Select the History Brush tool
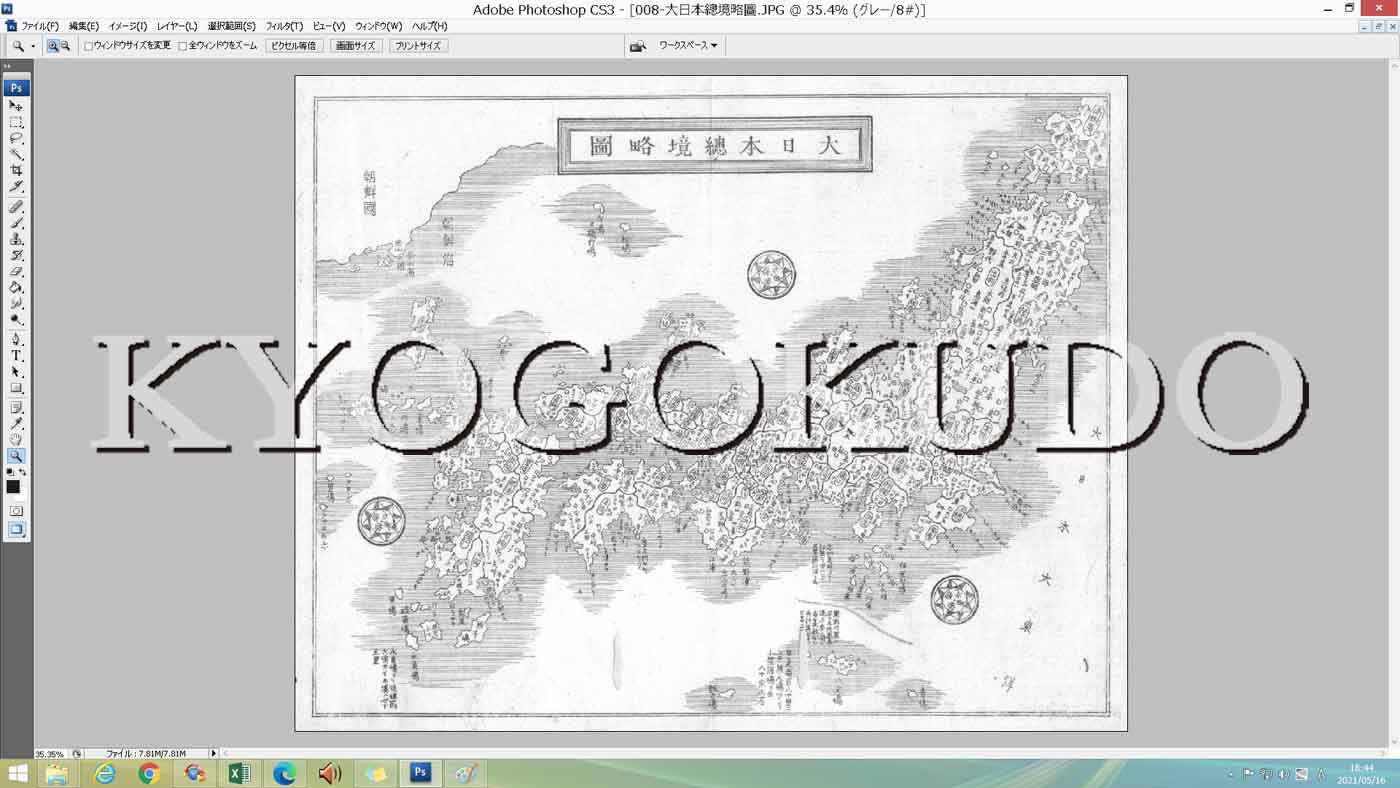 [16, 255]
